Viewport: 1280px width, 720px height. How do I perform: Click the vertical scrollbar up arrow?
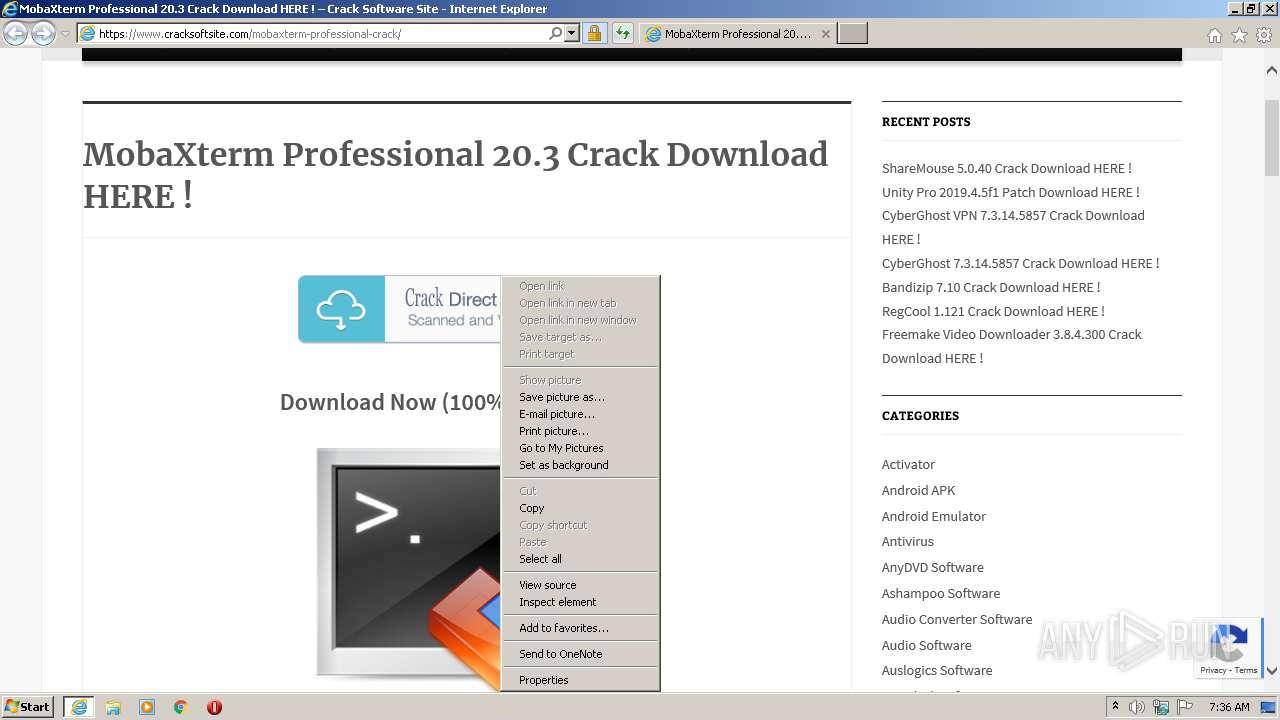pyautogui.click(x=1272, y=70)
